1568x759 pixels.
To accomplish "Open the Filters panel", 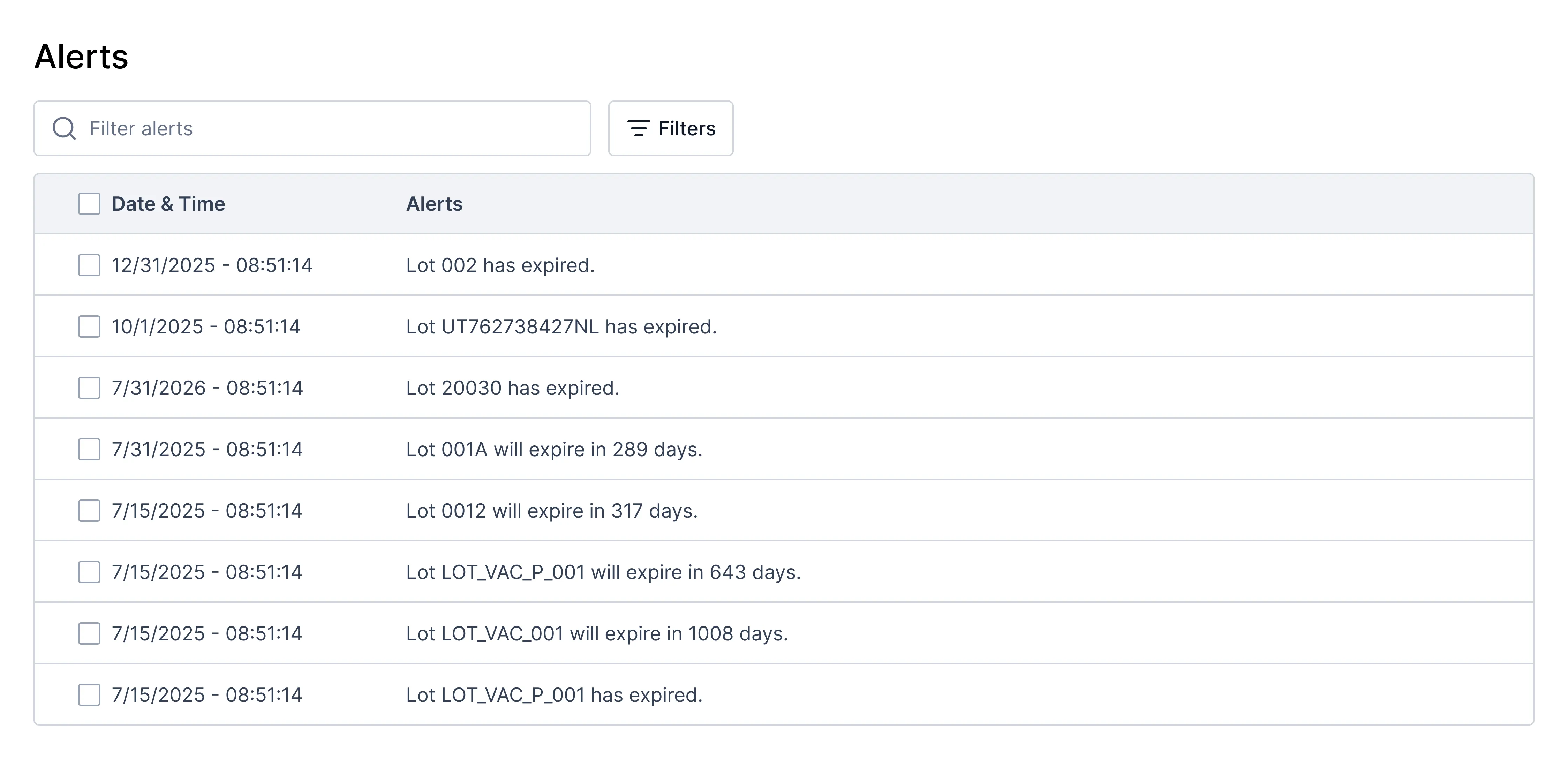I will [x=670, y=128].
